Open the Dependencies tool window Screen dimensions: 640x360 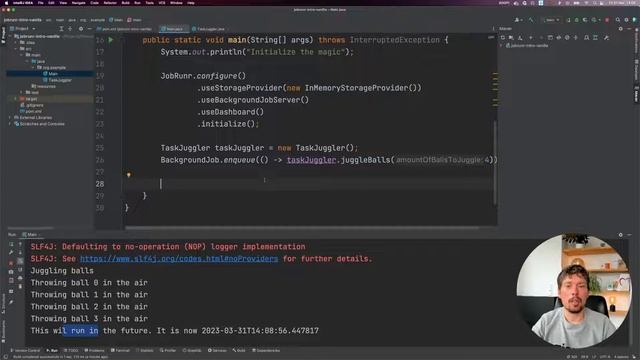[266, 350]
